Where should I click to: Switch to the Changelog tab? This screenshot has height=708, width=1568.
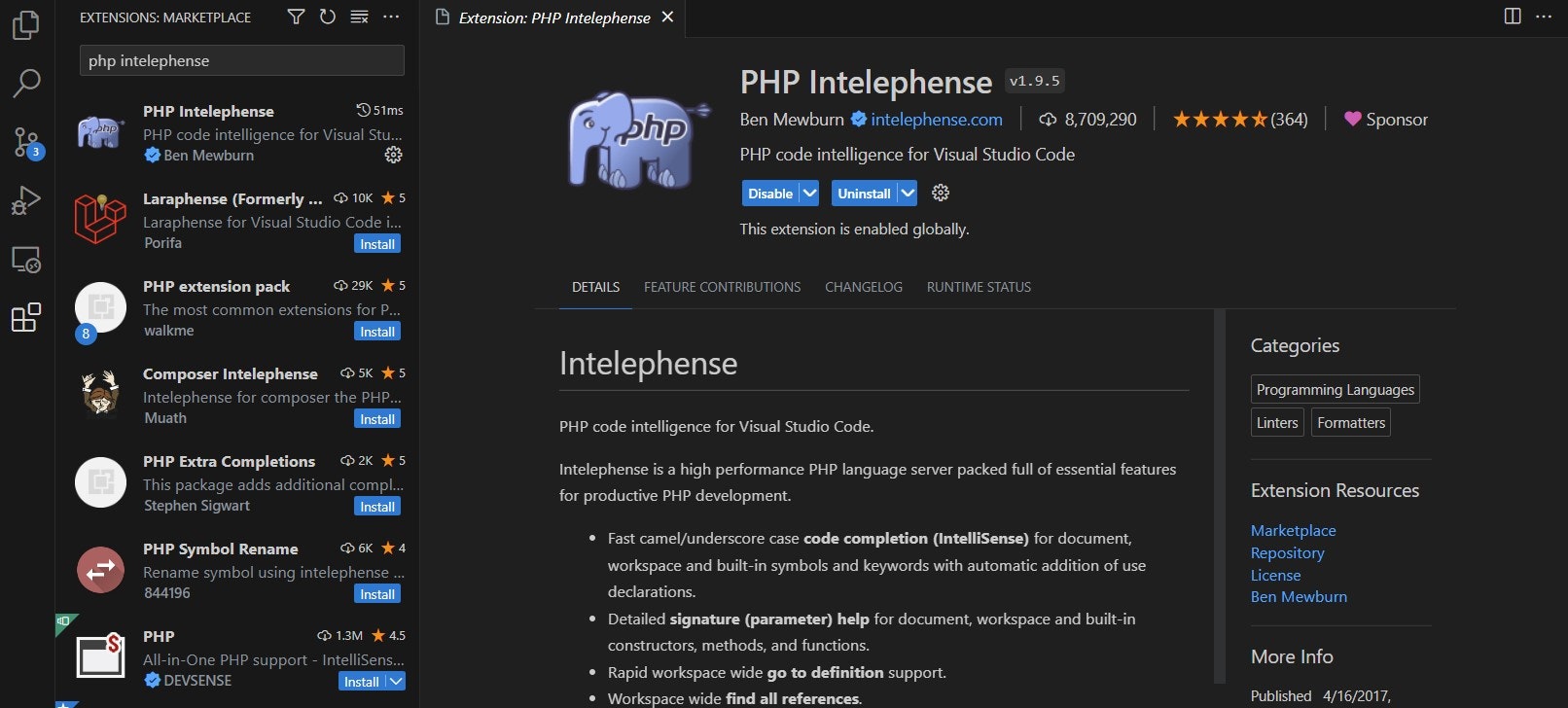click(x=864, y=287)
